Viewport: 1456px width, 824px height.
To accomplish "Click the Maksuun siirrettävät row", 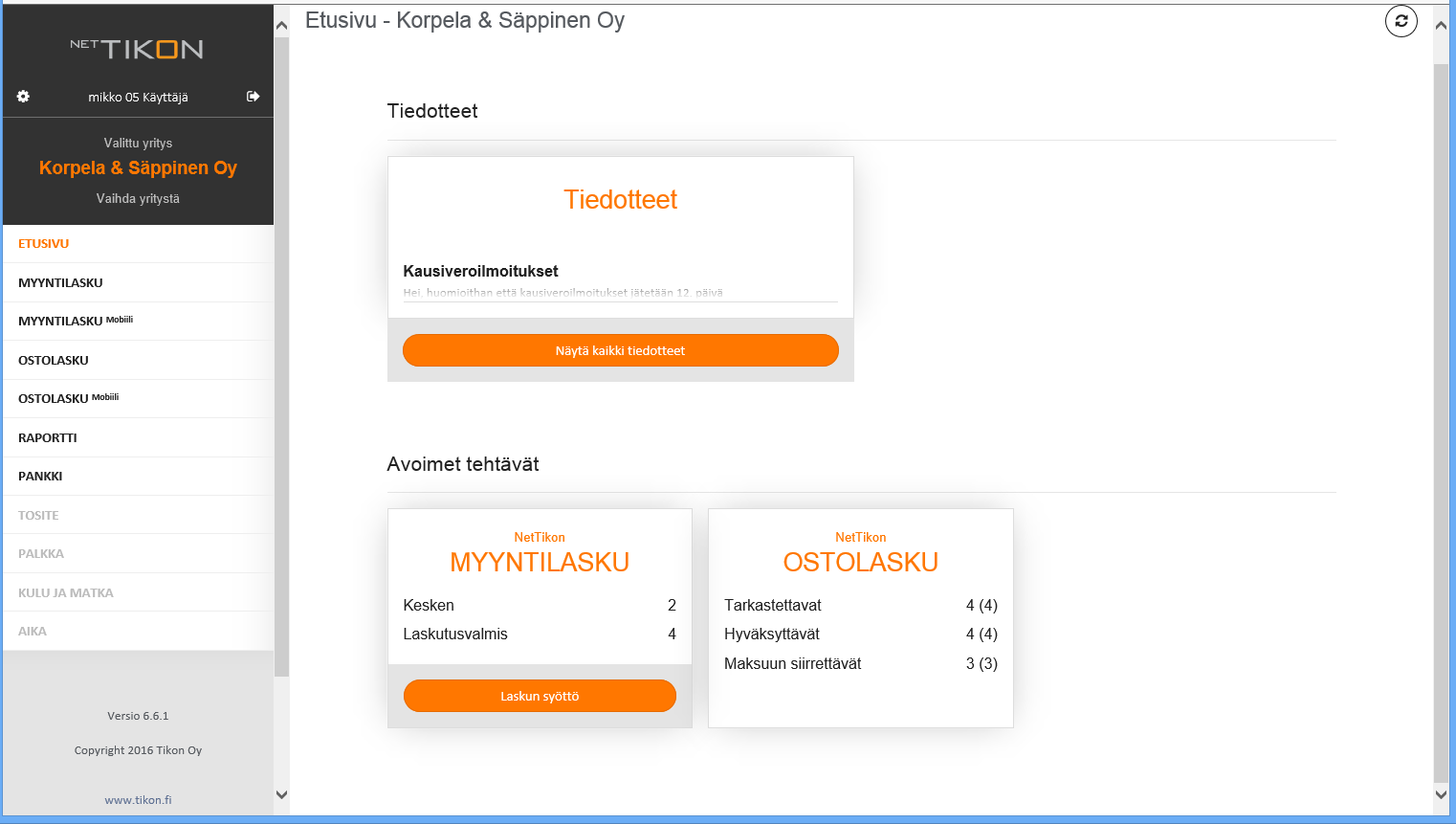I will pyautogui.click(x=861, y=663).
